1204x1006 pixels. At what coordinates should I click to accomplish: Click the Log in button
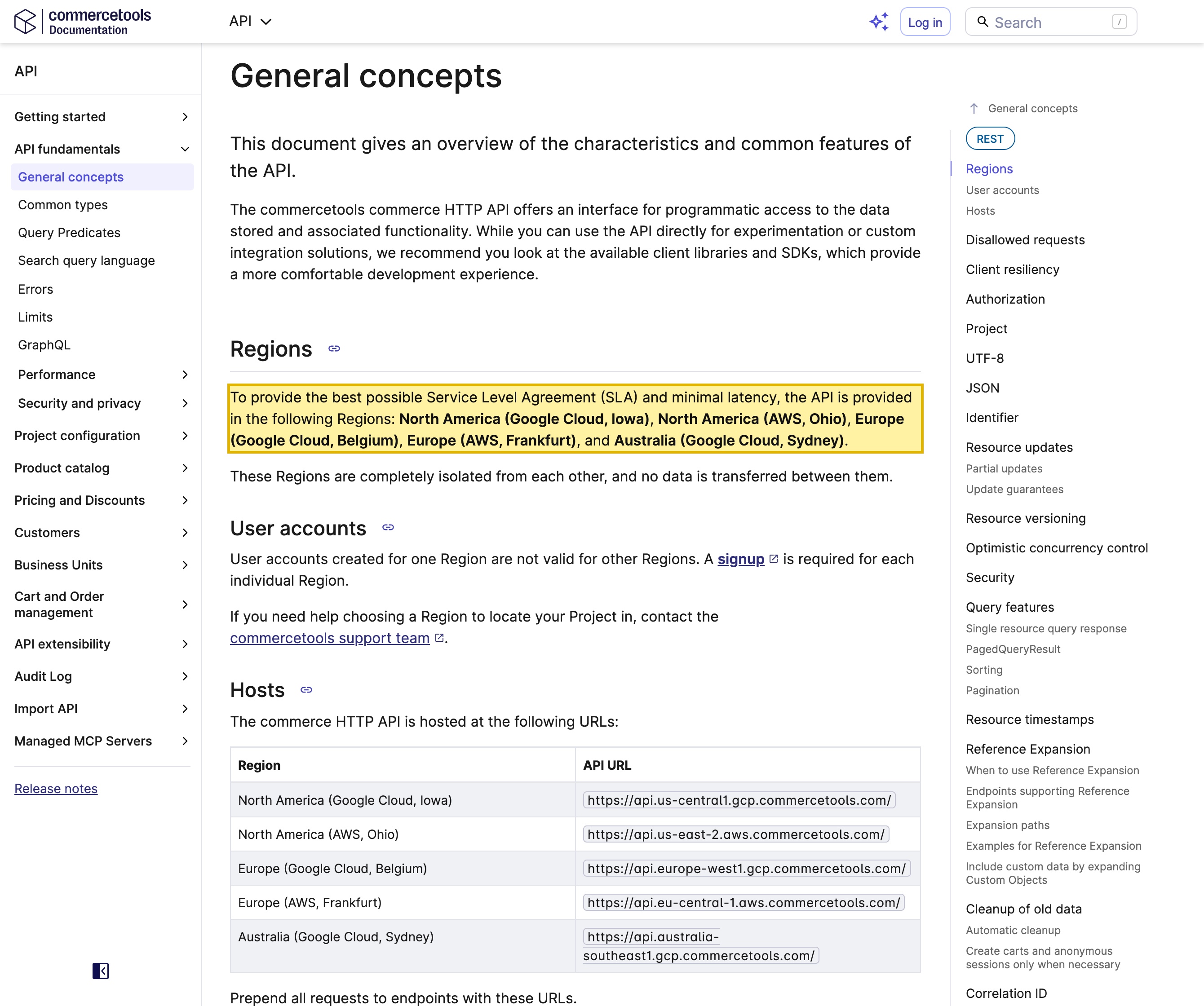click(925, 22)
